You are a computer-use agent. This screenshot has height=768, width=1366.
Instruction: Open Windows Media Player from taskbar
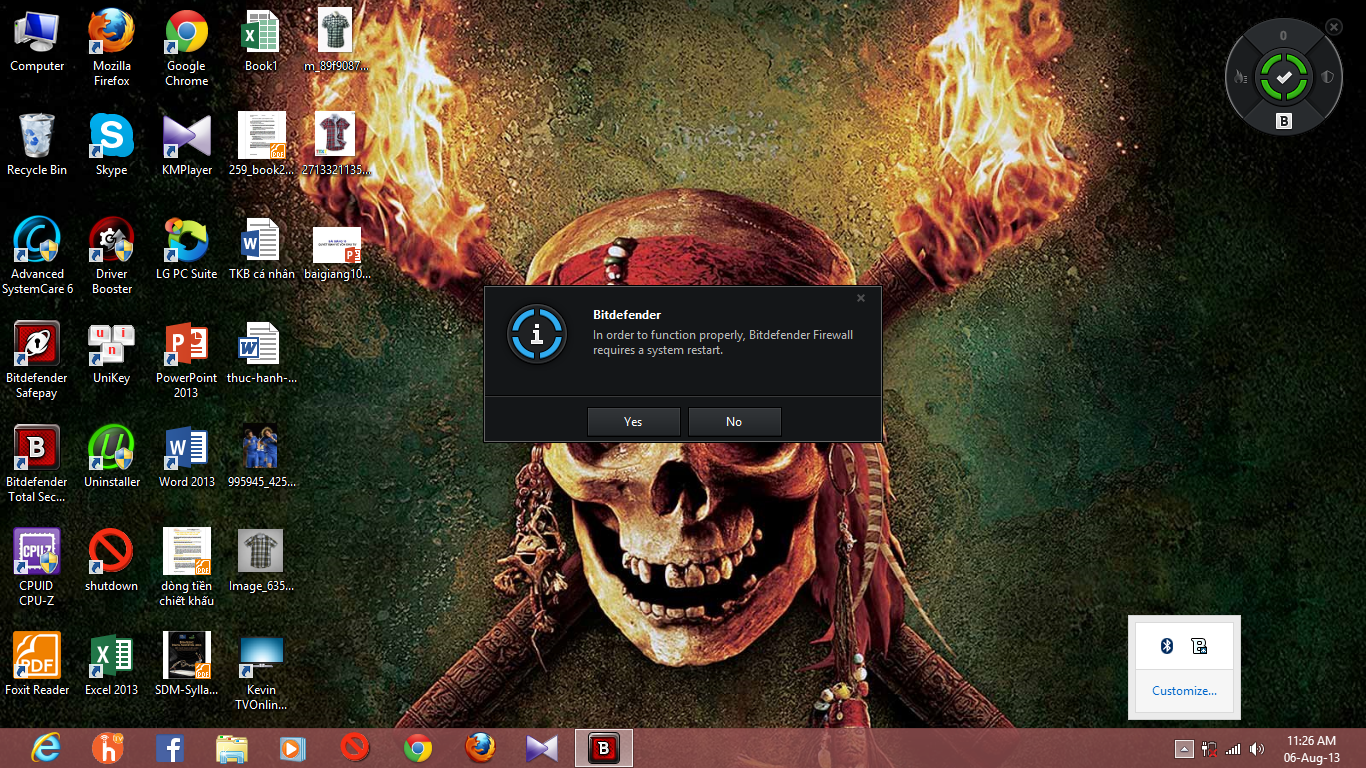click(x=293, y=748)
